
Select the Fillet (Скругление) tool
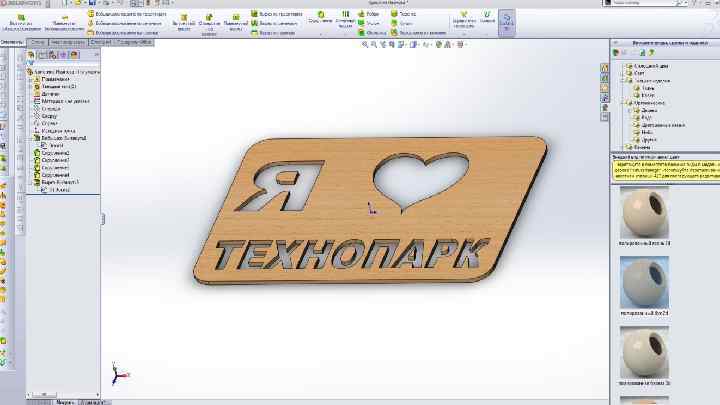(x=321, y=17)
